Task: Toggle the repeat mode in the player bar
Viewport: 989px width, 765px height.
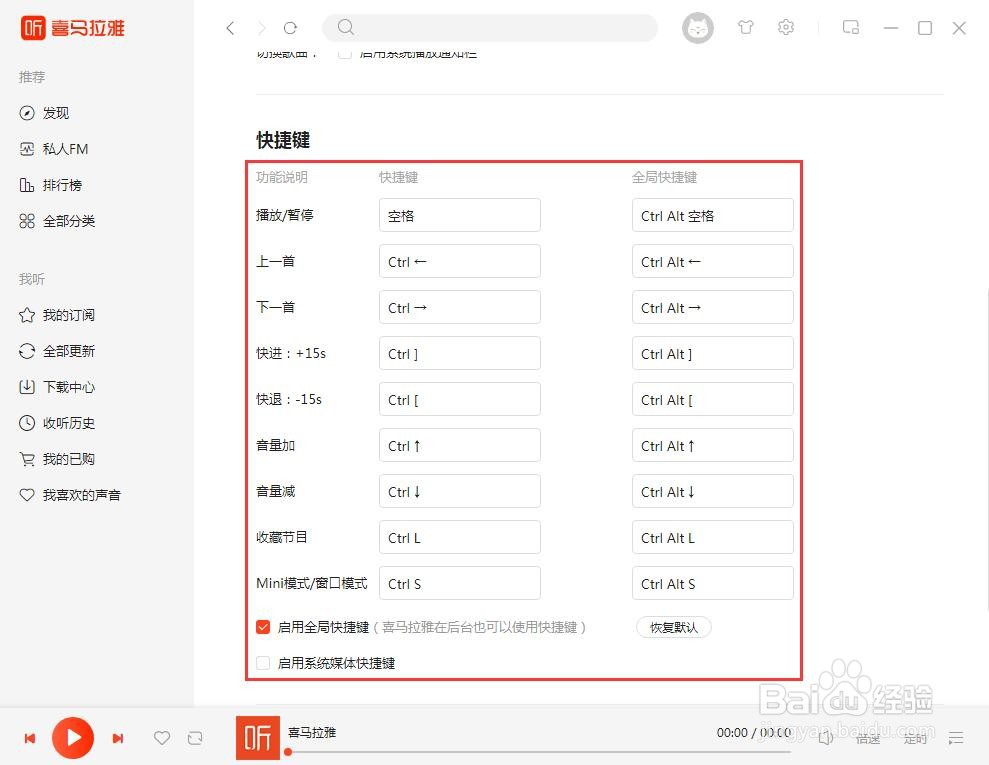Action: point(196,737)
